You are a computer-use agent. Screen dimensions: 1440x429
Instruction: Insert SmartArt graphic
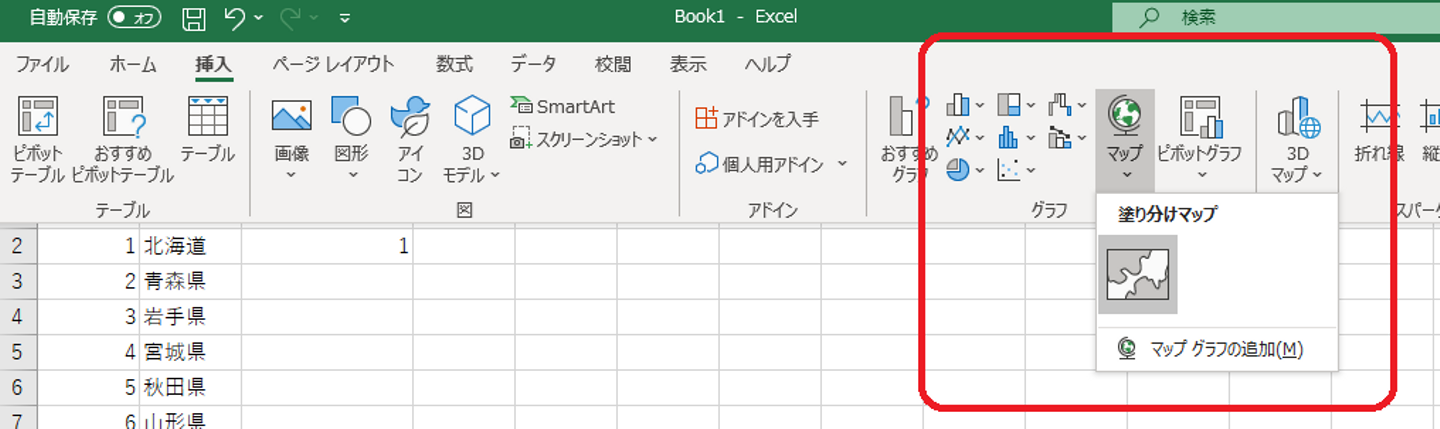562,106
